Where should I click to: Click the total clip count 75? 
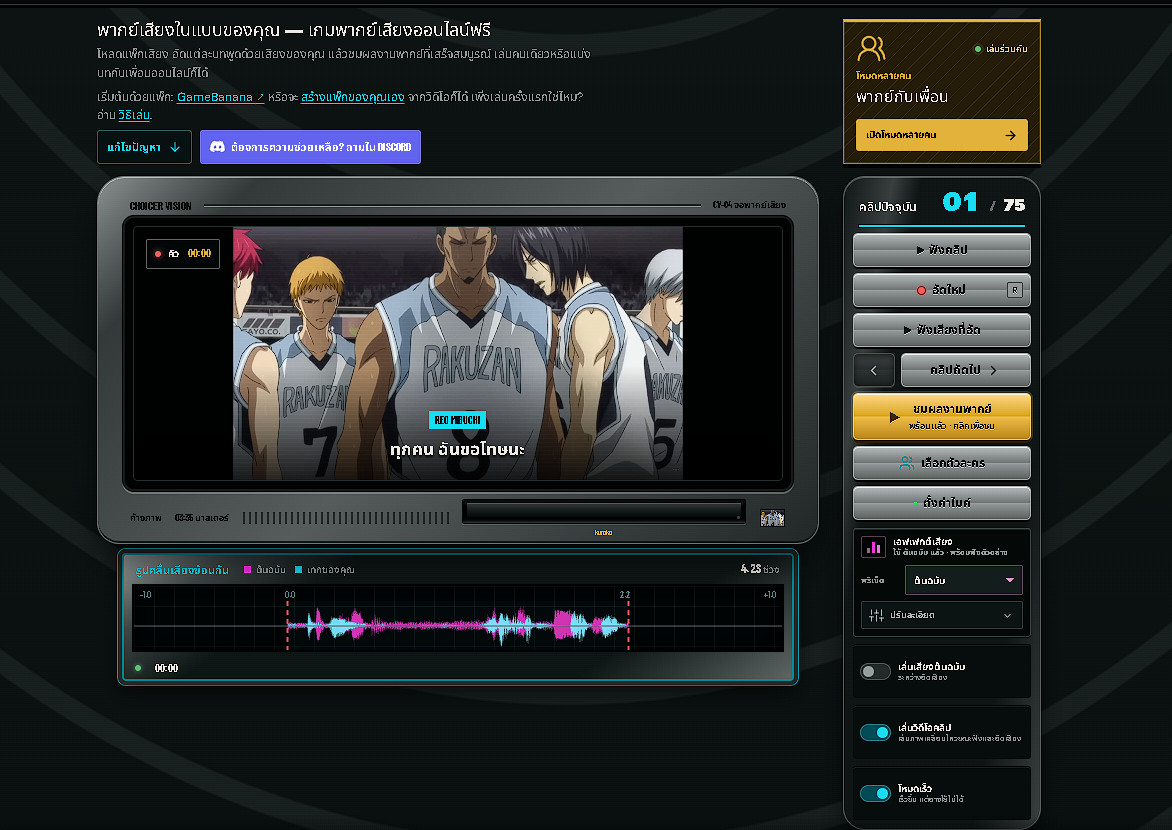tap(1014, 205)
